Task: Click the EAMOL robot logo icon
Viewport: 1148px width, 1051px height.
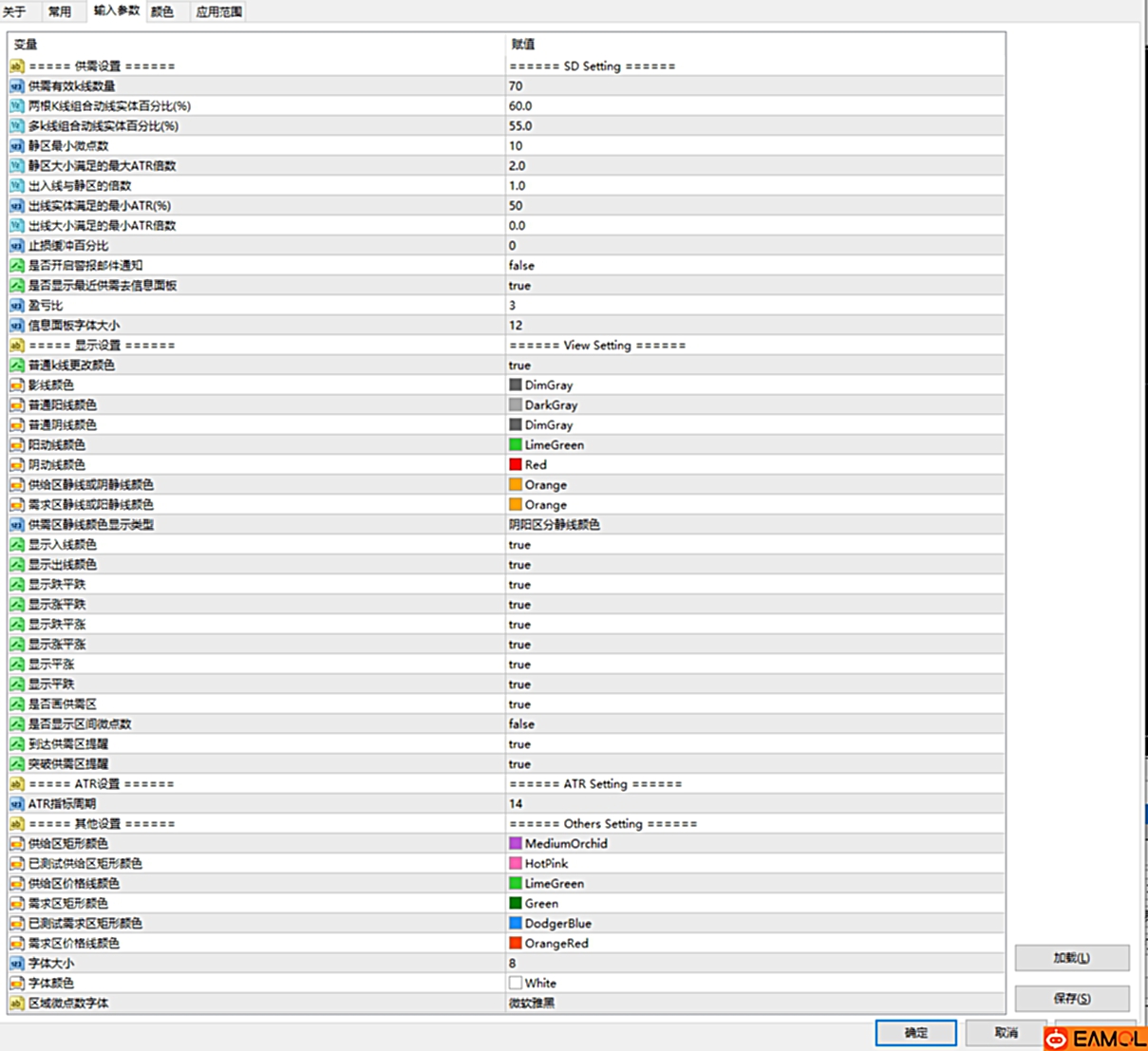Action: point(1056,1039)
